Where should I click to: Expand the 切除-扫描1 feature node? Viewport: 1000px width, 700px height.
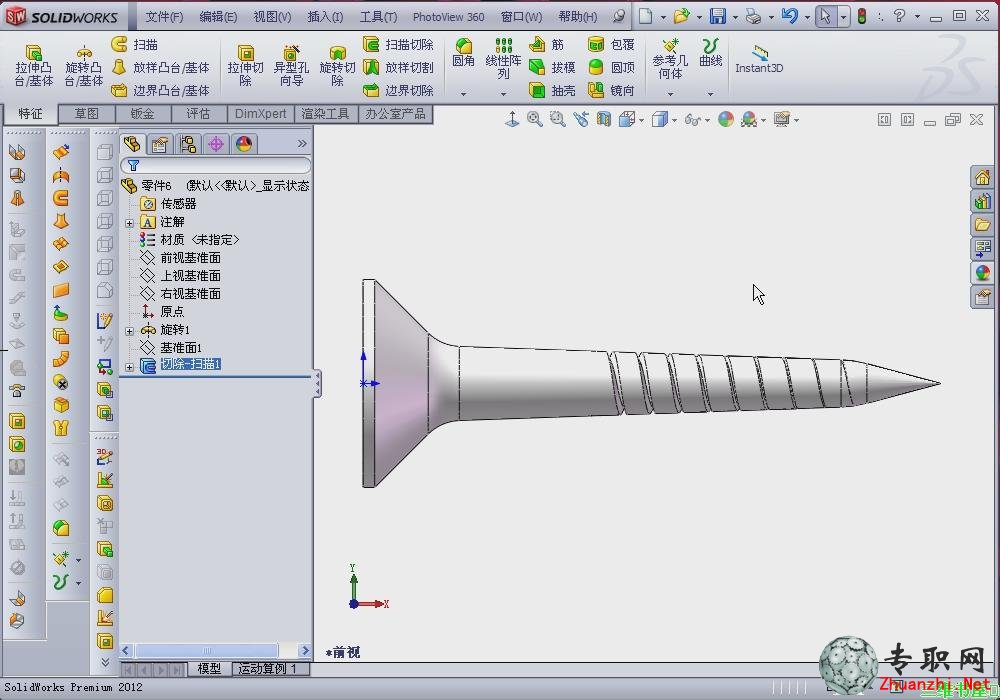click(x=129, y=367)
